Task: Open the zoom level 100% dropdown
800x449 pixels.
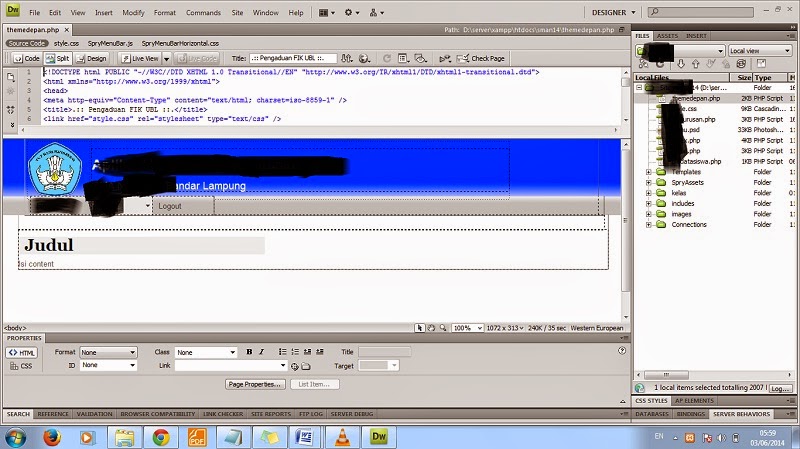Action: coord(467,328)
